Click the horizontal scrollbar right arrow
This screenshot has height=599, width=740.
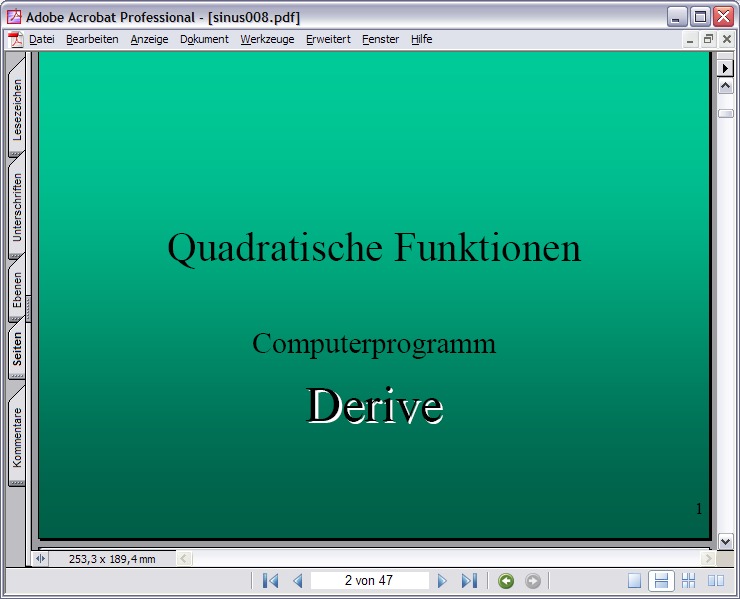[707, 559]
